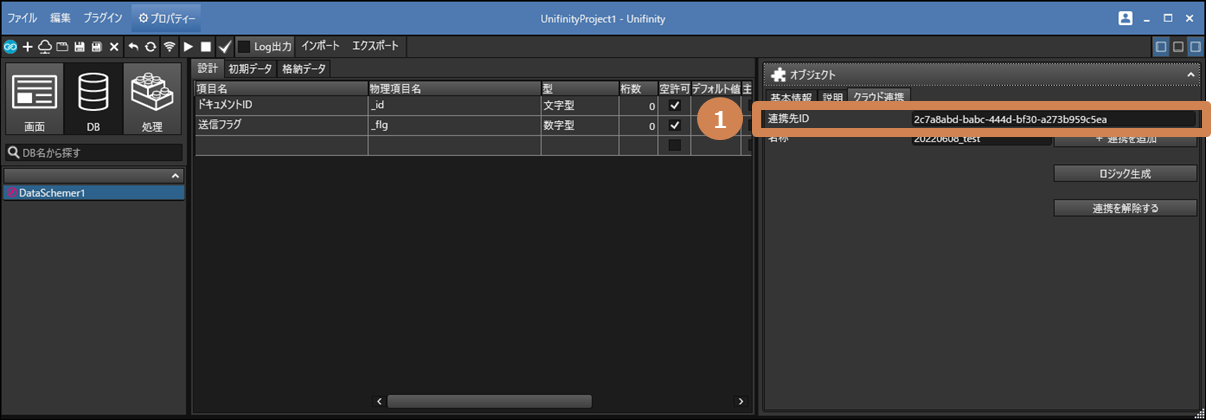Screen dimensions: 1211x420
Task: Uncheck 空許可 for the 送信フラグ row
Action: click(675, 125)
